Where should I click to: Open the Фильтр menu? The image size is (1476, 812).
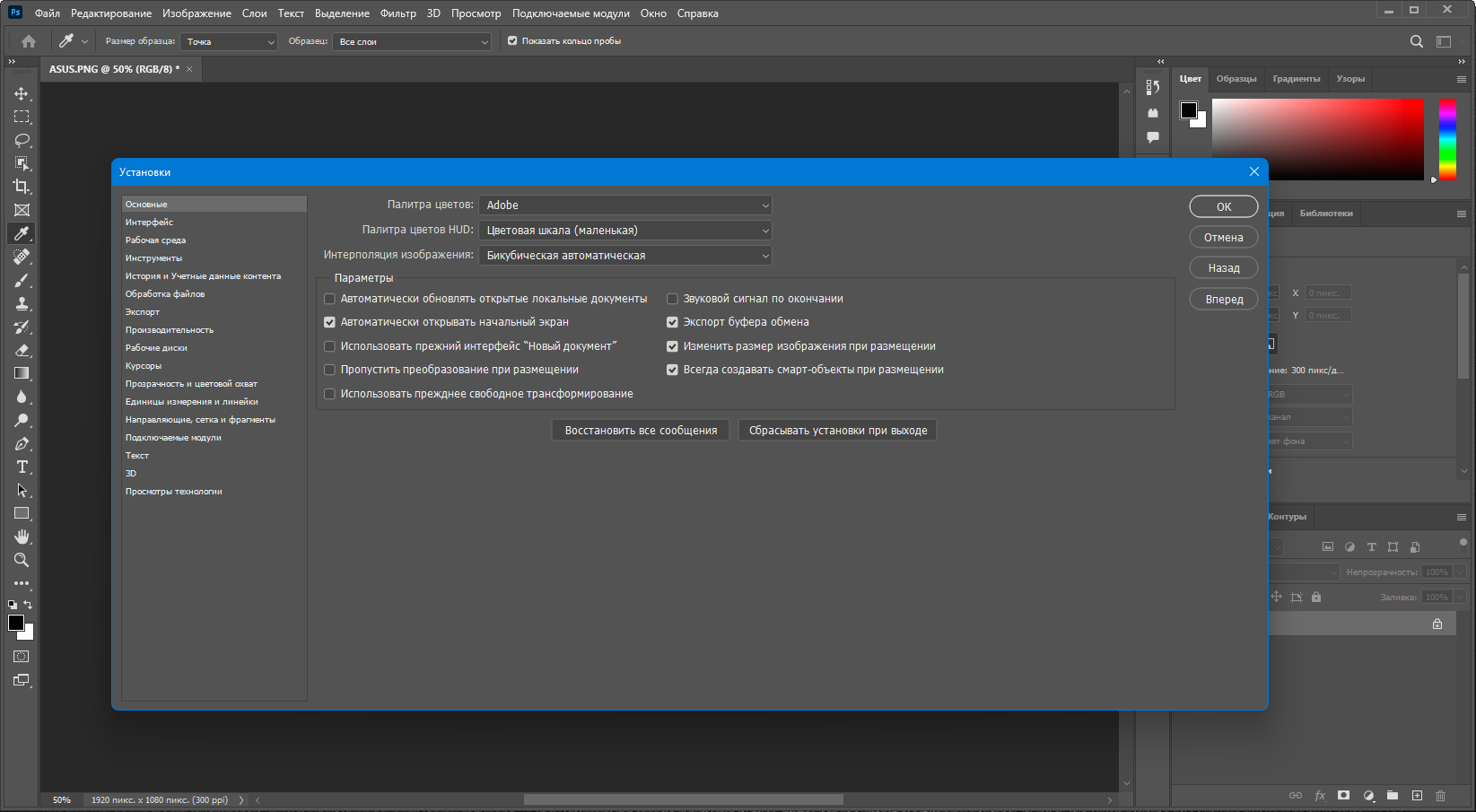point(397,13)
